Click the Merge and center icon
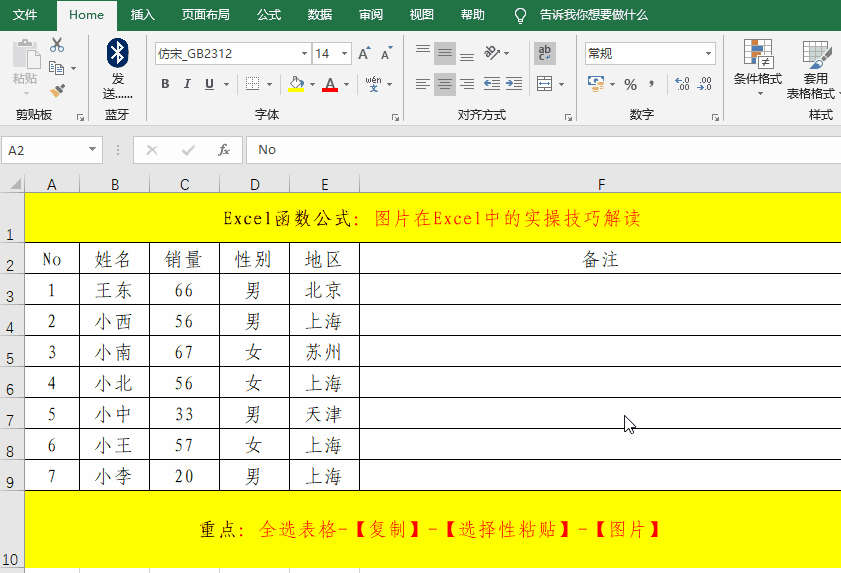Image resolution: width=841 pixels, height=573 pixels. [544, 84]
